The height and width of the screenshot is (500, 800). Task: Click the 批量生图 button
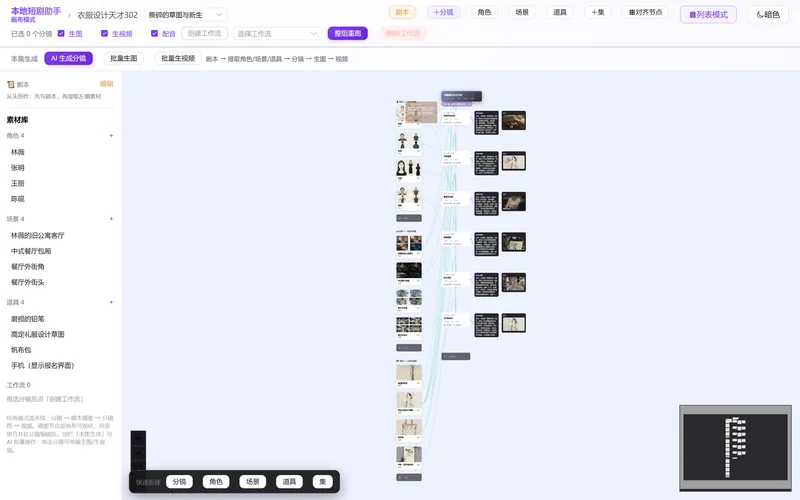coord(123,59)
